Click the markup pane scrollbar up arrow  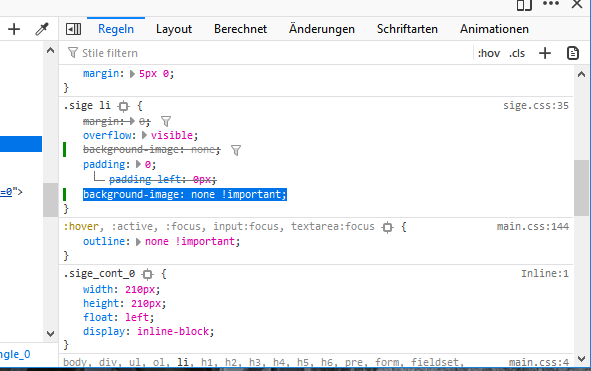[50, 51]
